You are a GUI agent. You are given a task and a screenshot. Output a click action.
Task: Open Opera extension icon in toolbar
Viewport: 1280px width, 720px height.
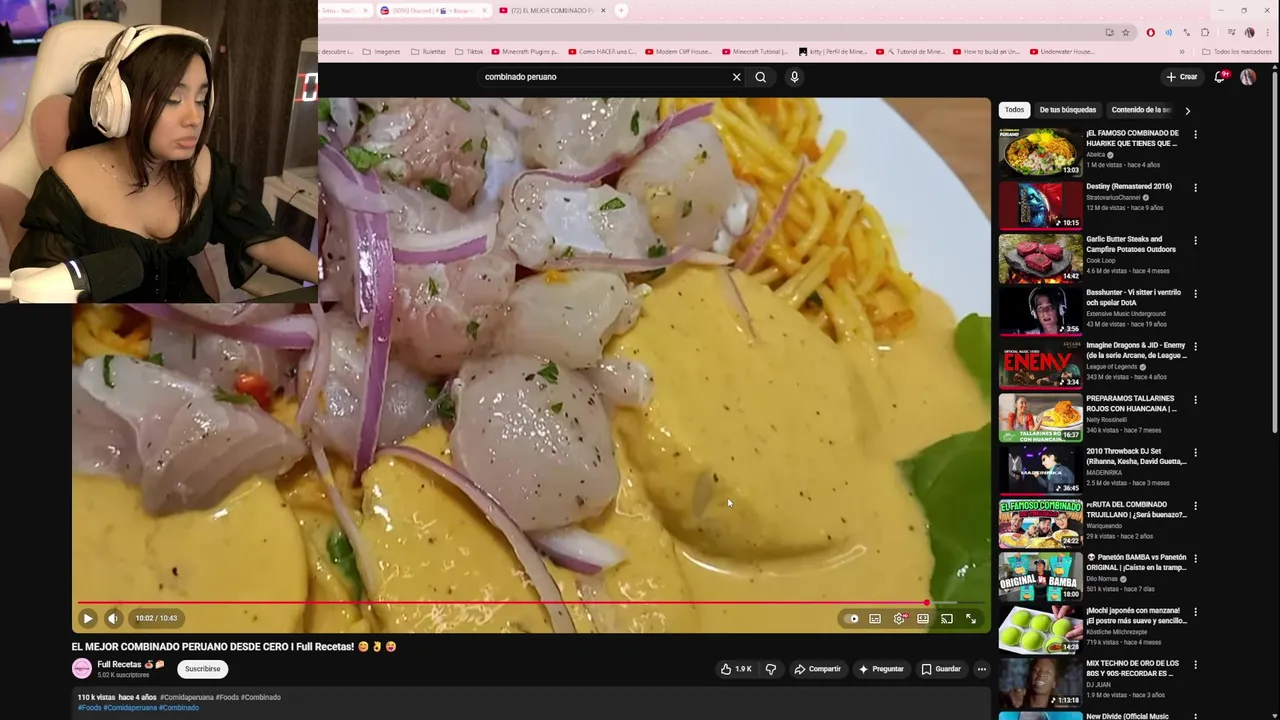pyautogui.click(x=1150, y=32)
